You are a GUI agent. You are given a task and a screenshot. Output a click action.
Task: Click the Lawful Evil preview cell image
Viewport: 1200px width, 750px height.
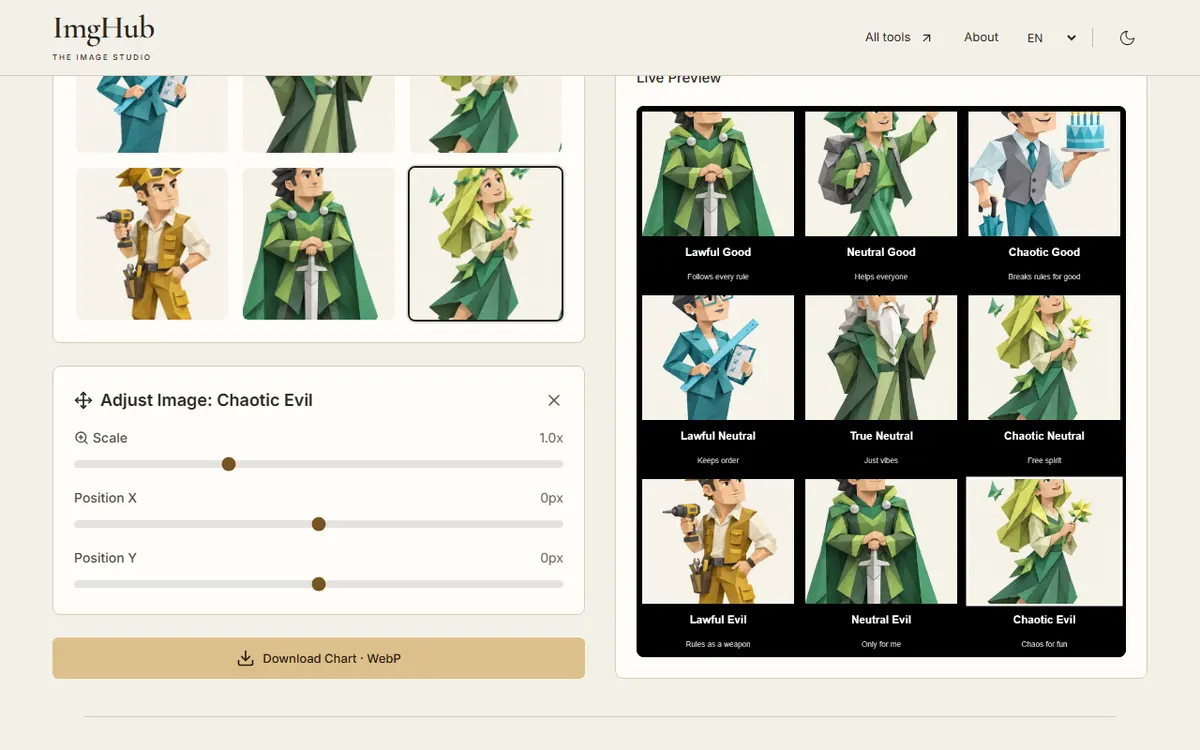coord(718,542)
